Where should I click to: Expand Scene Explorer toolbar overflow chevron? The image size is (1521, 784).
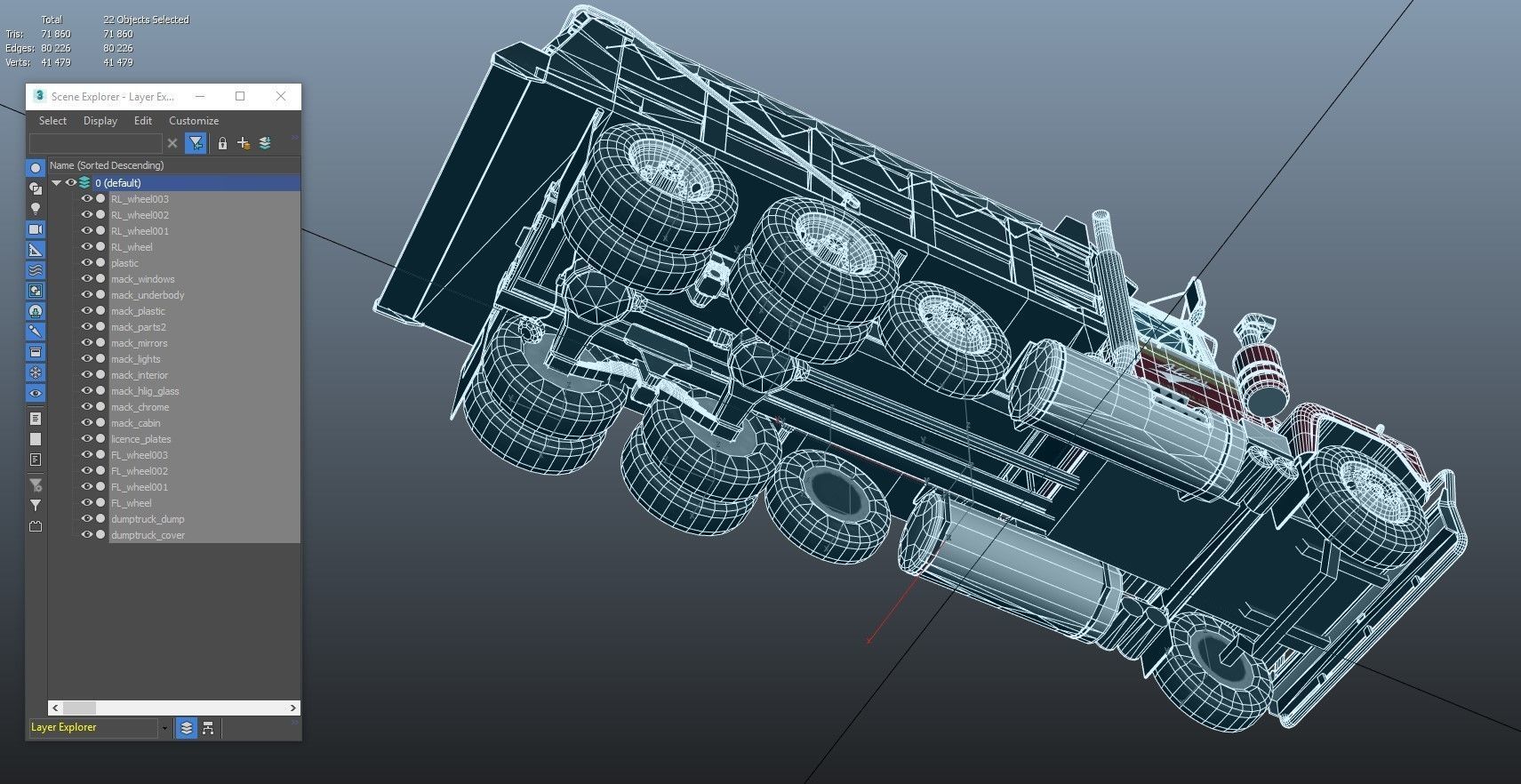coord(294,138)
